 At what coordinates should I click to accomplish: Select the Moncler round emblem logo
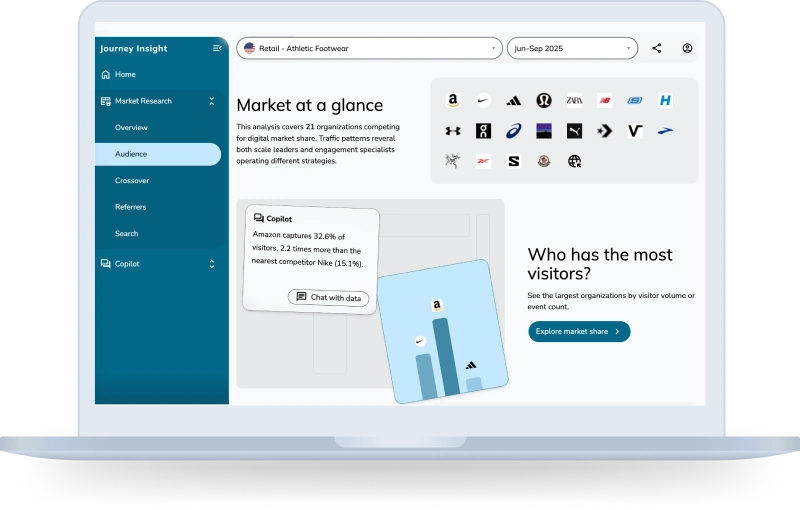click(544, 161)
